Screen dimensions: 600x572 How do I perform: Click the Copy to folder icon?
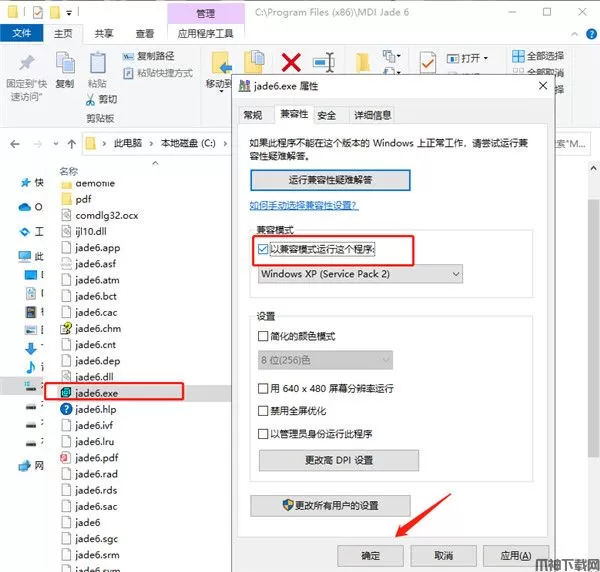(254, 61)
